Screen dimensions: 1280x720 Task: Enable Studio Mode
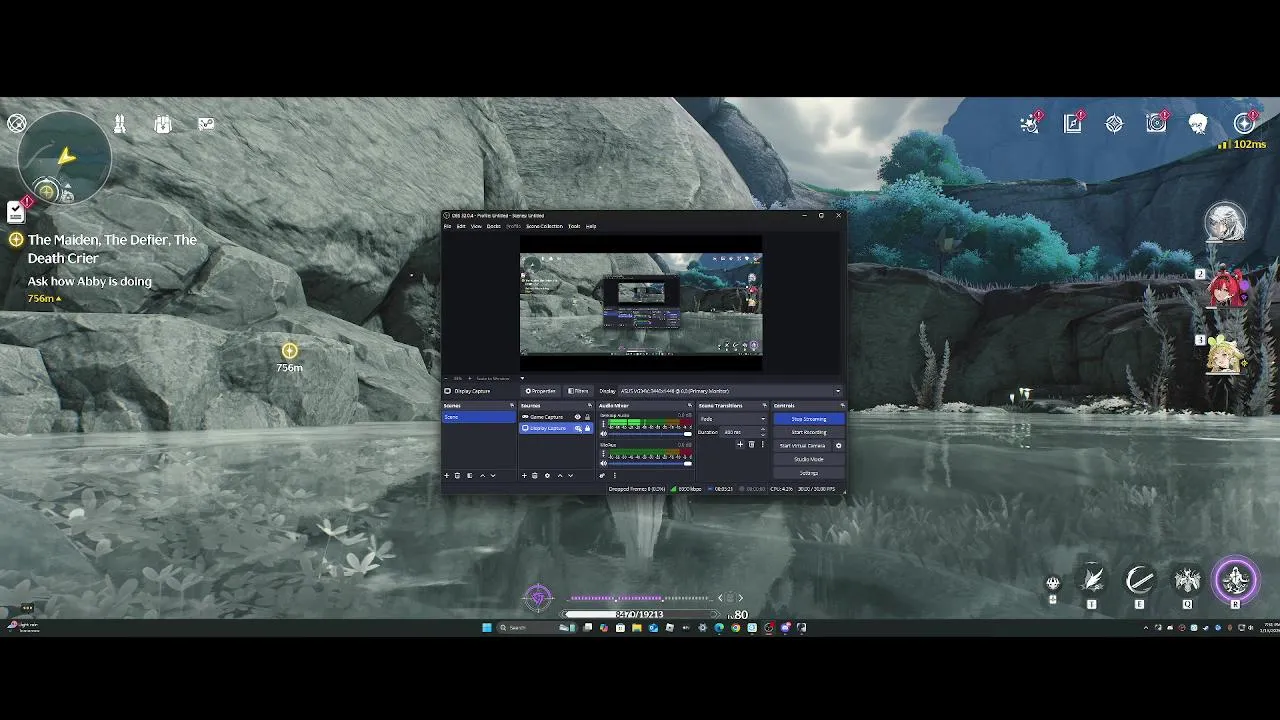click(x=809, y=459)
